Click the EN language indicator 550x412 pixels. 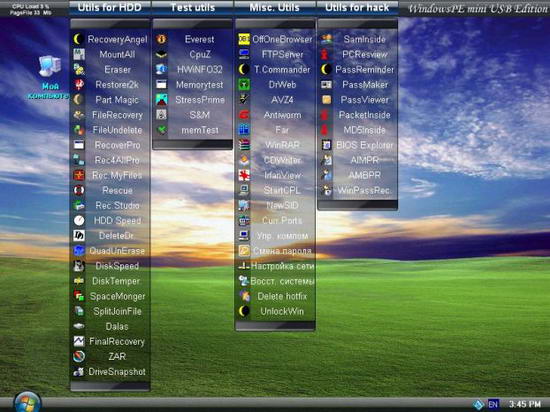493,404
